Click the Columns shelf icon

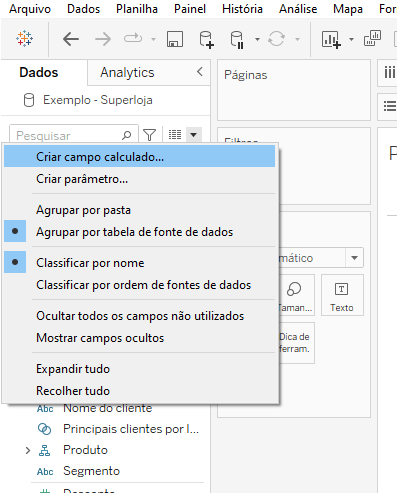(x=389, y=72)
